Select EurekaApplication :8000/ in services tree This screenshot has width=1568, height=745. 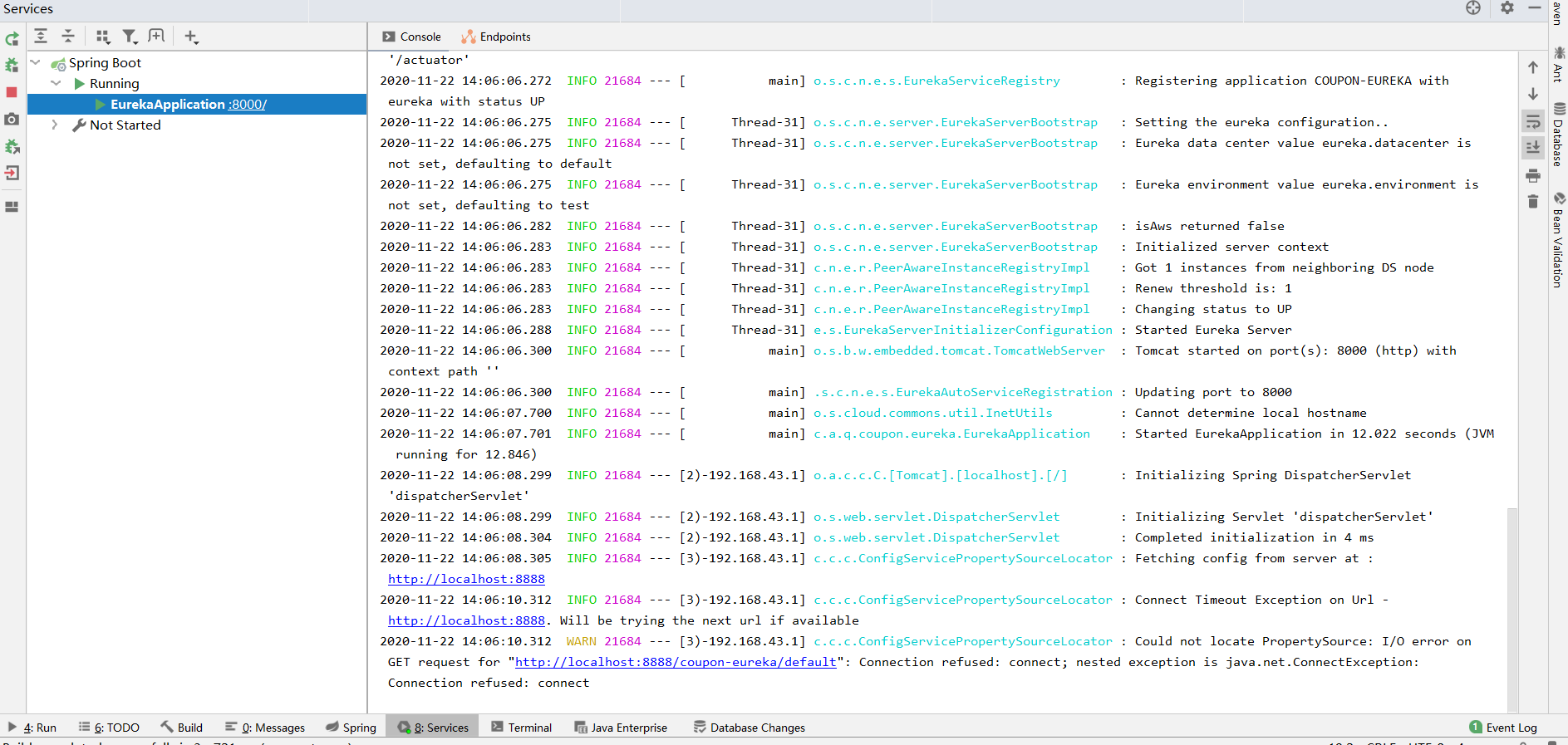tap(197, 104)
